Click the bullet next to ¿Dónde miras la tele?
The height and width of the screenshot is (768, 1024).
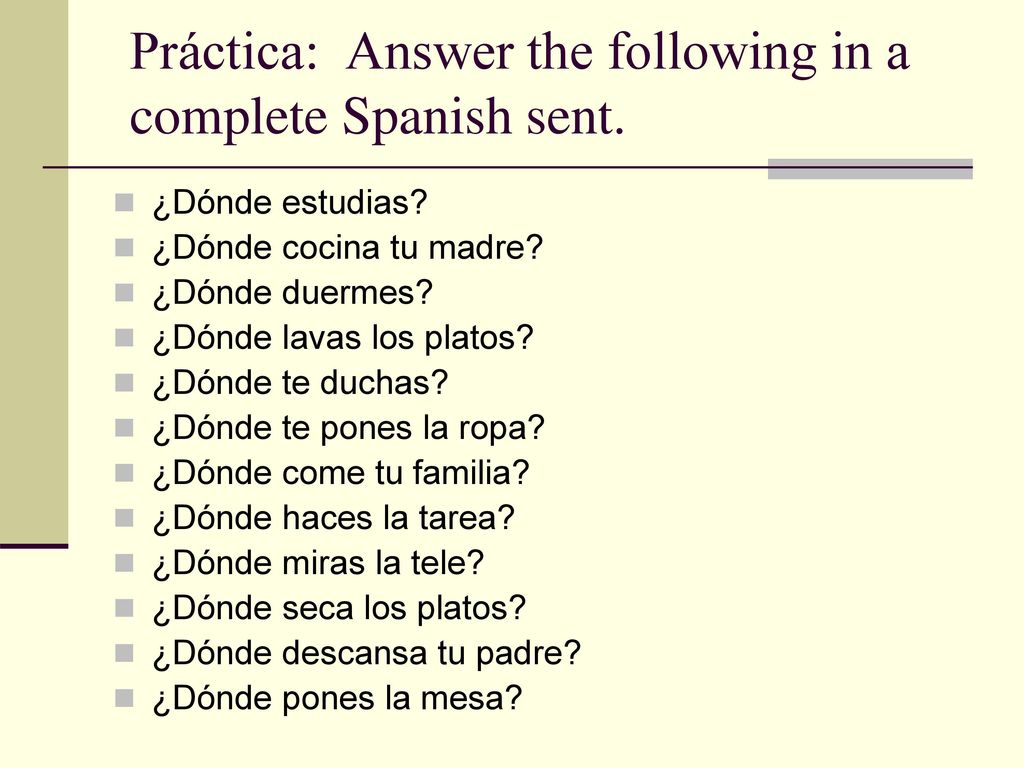tap(124, 563)
